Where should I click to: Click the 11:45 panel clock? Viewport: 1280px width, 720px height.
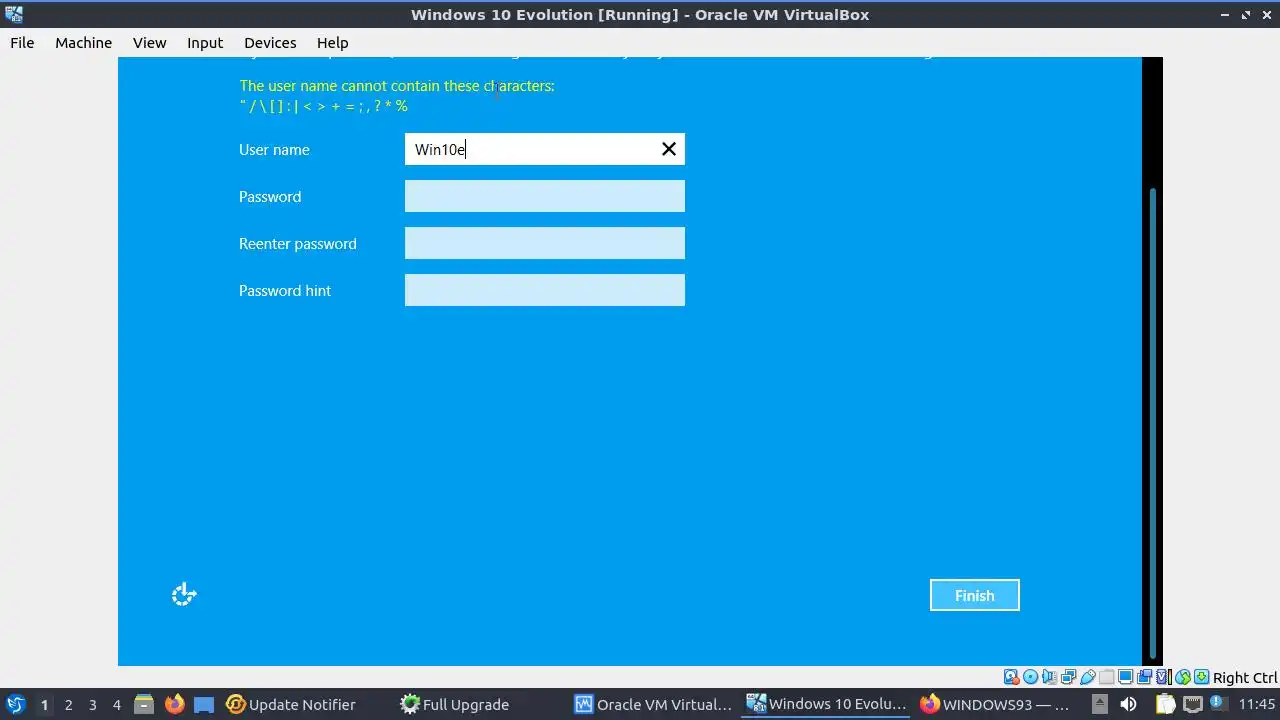(x=1256, y=704)
